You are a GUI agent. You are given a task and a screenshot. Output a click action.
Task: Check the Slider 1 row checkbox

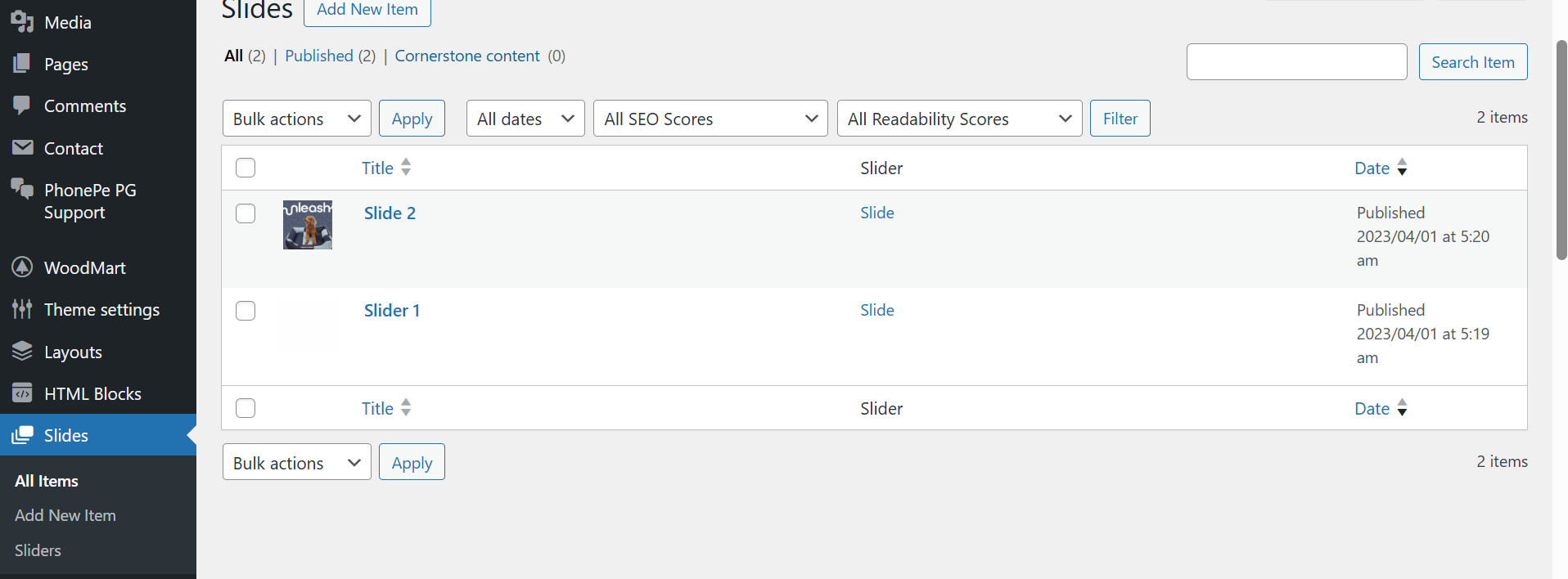coord(246,311)
